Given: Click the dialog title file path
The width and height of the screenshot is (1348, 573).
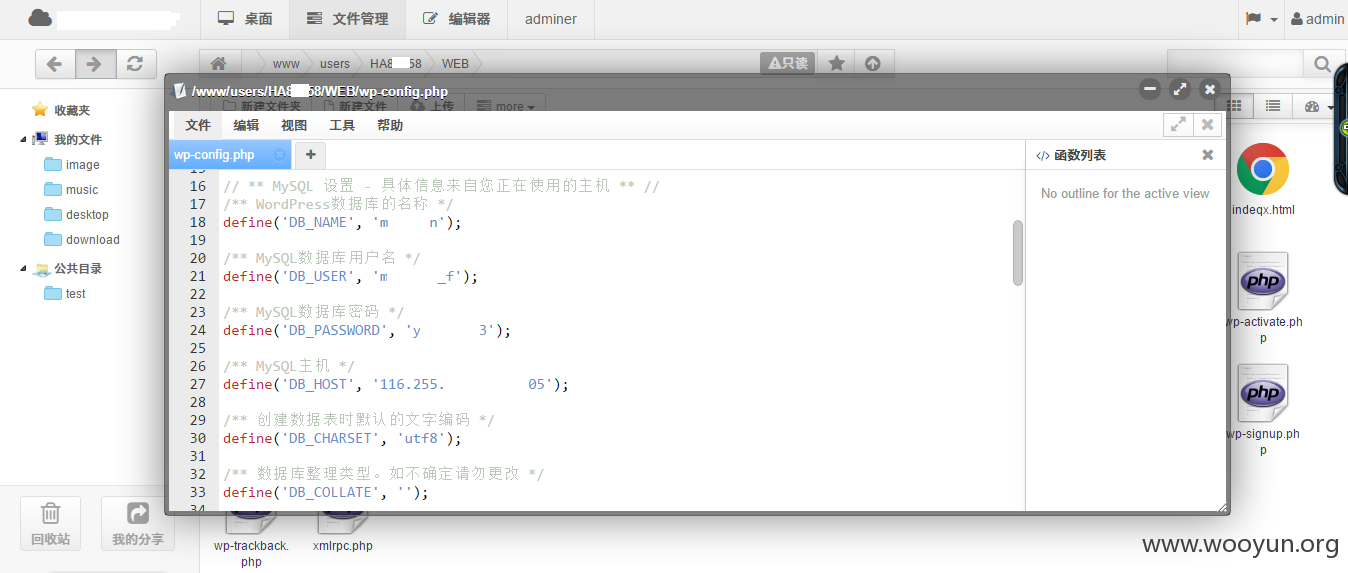Looking at the screenshot, I should 320,91.
